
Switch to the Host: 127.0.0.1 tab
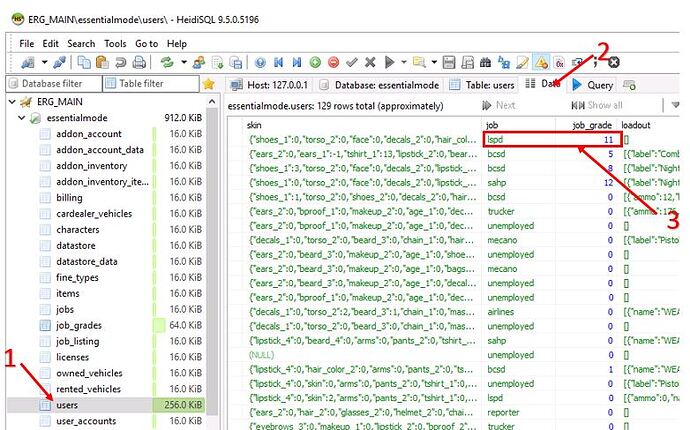pyautogui.click(x=270, y=85)
